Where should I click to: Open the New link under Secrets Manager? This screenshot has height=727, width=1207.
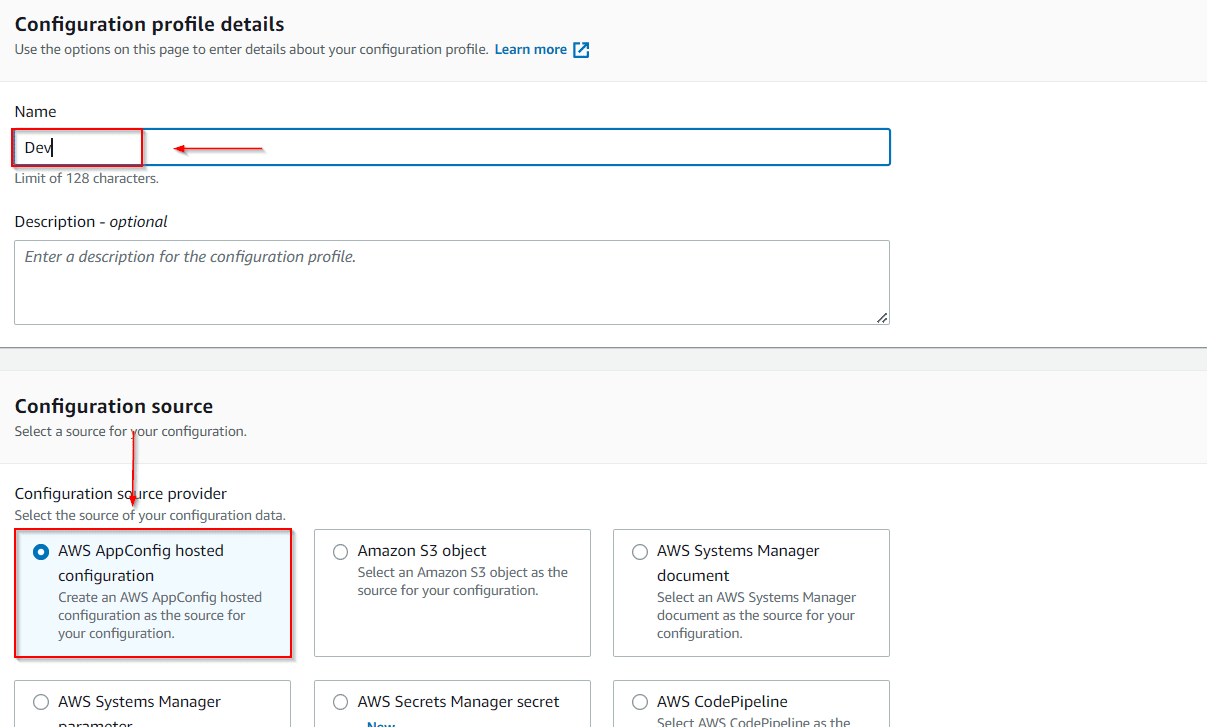381,722
